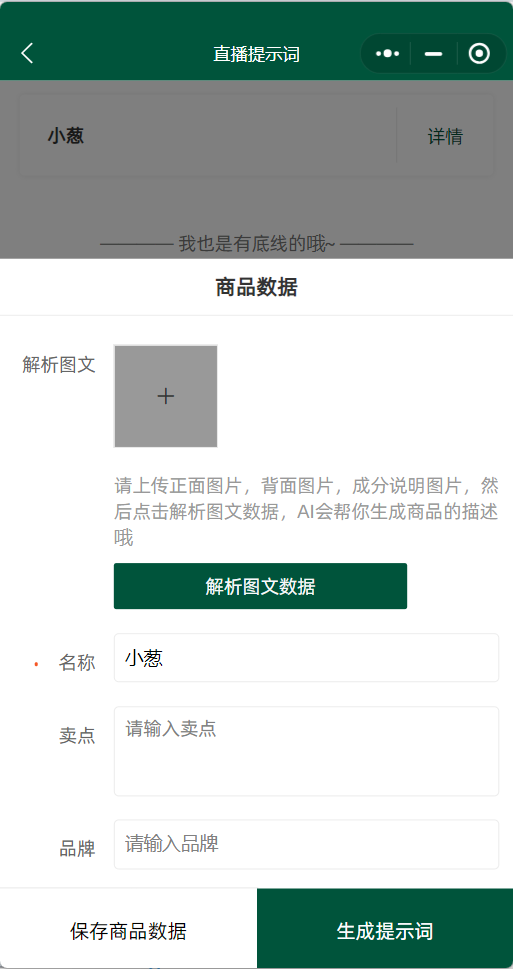The height and width of the screenshot is (969, 513).
Task: Select the 小葱 product card title
Action: (x=66, y=135)
